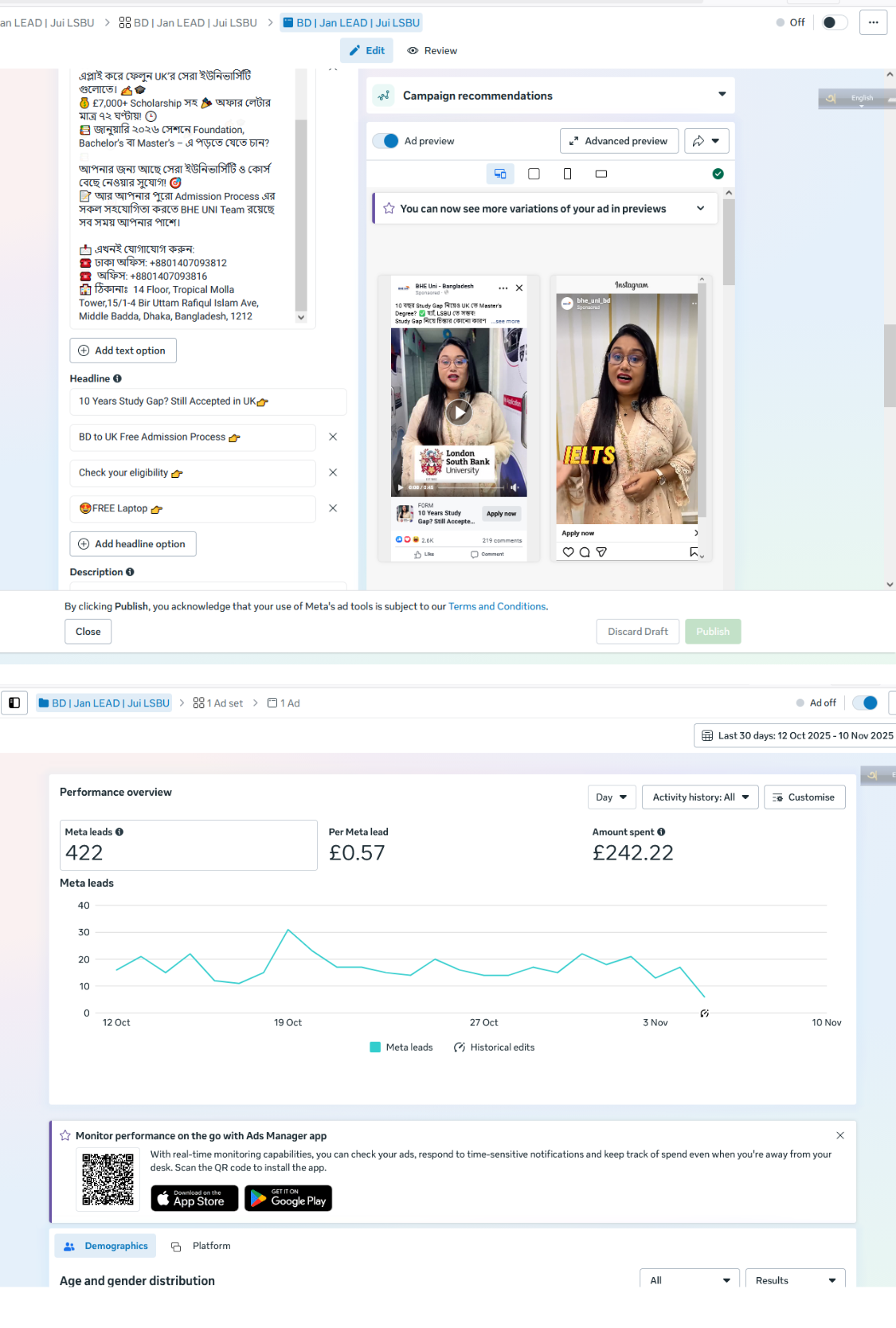Toggle the campaign Off switch
896x1328 pixels.
835,22
